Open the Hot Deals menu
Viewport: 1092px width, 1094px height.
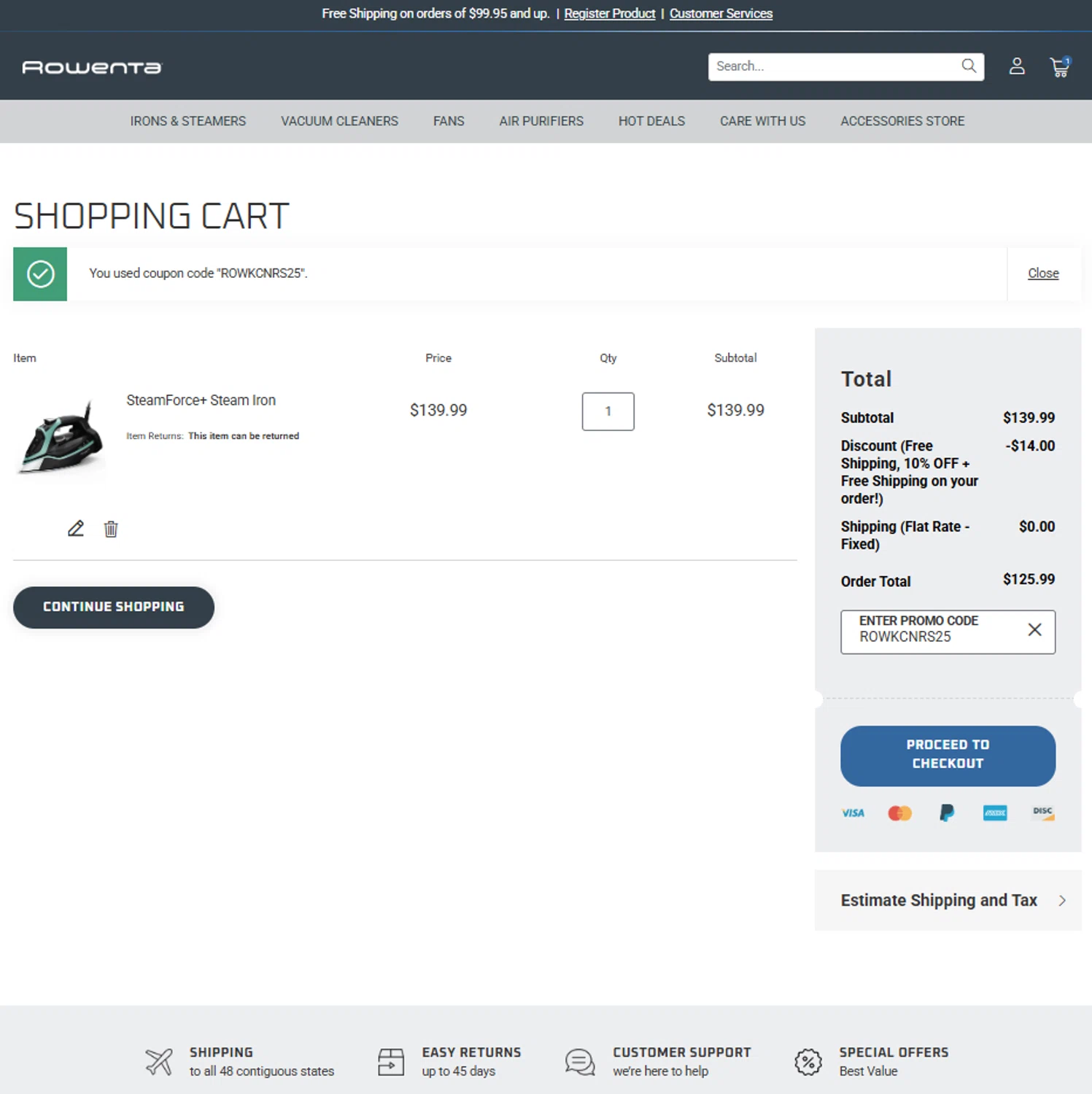click(652, 121)
